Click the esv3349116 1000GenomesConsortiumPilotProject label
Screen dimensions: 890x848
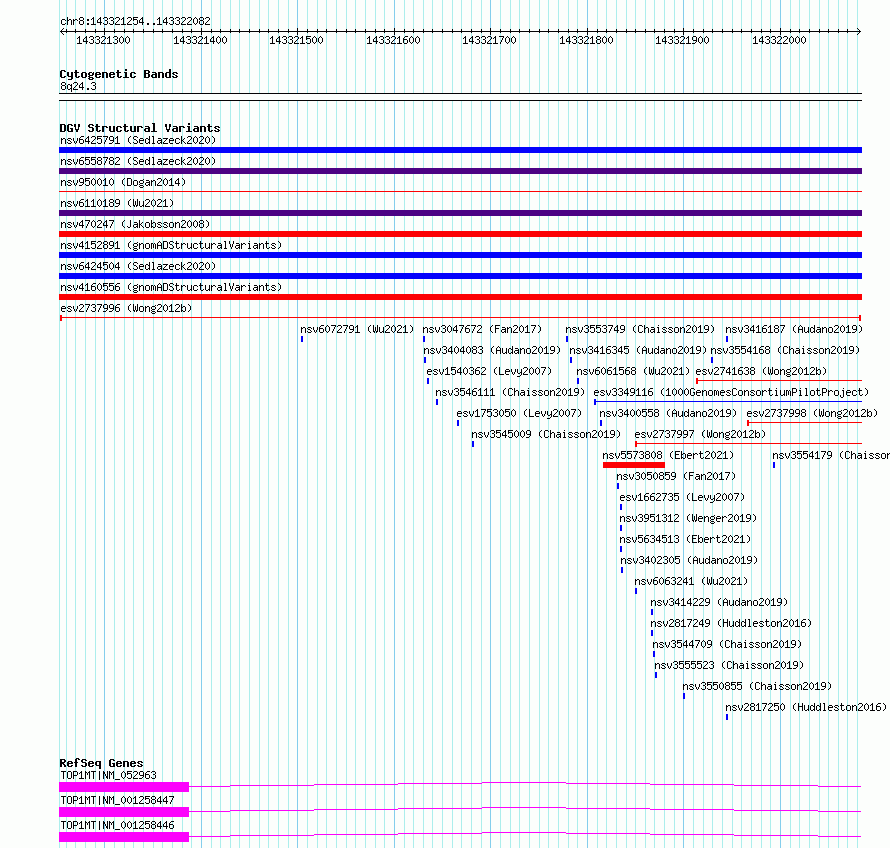(731, 392)
